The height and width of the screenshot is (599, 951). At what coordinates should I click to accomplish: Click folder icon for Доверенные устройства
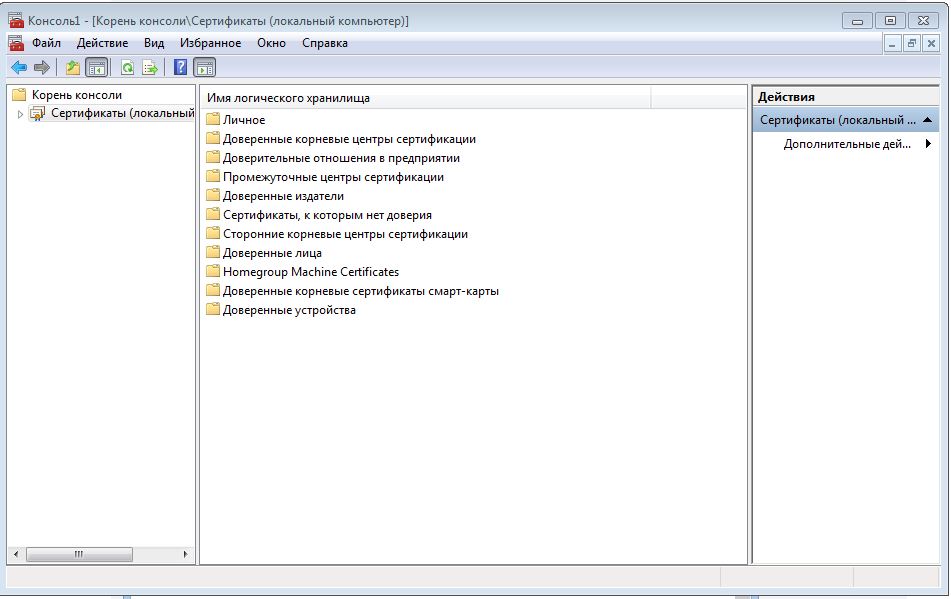[212, 310]
